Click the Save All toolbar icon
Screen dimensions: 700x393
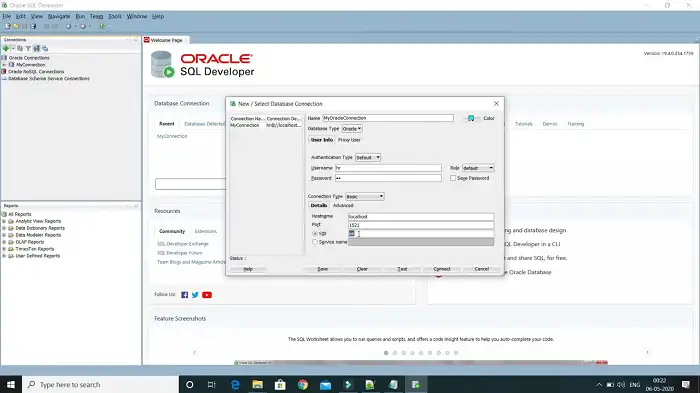click(33, 26)
